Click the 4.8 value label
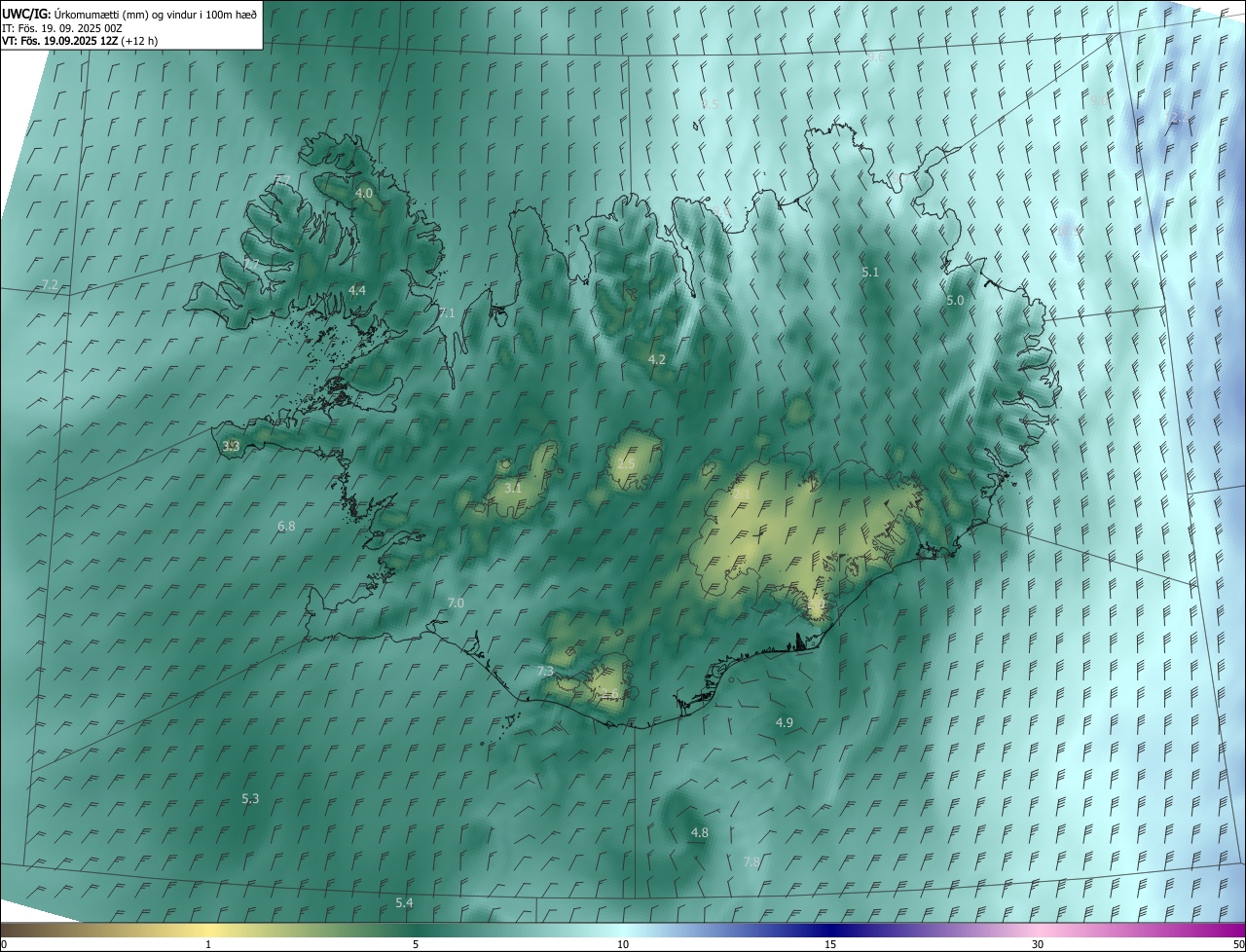The image size is (1246, 952). (700, 833)
